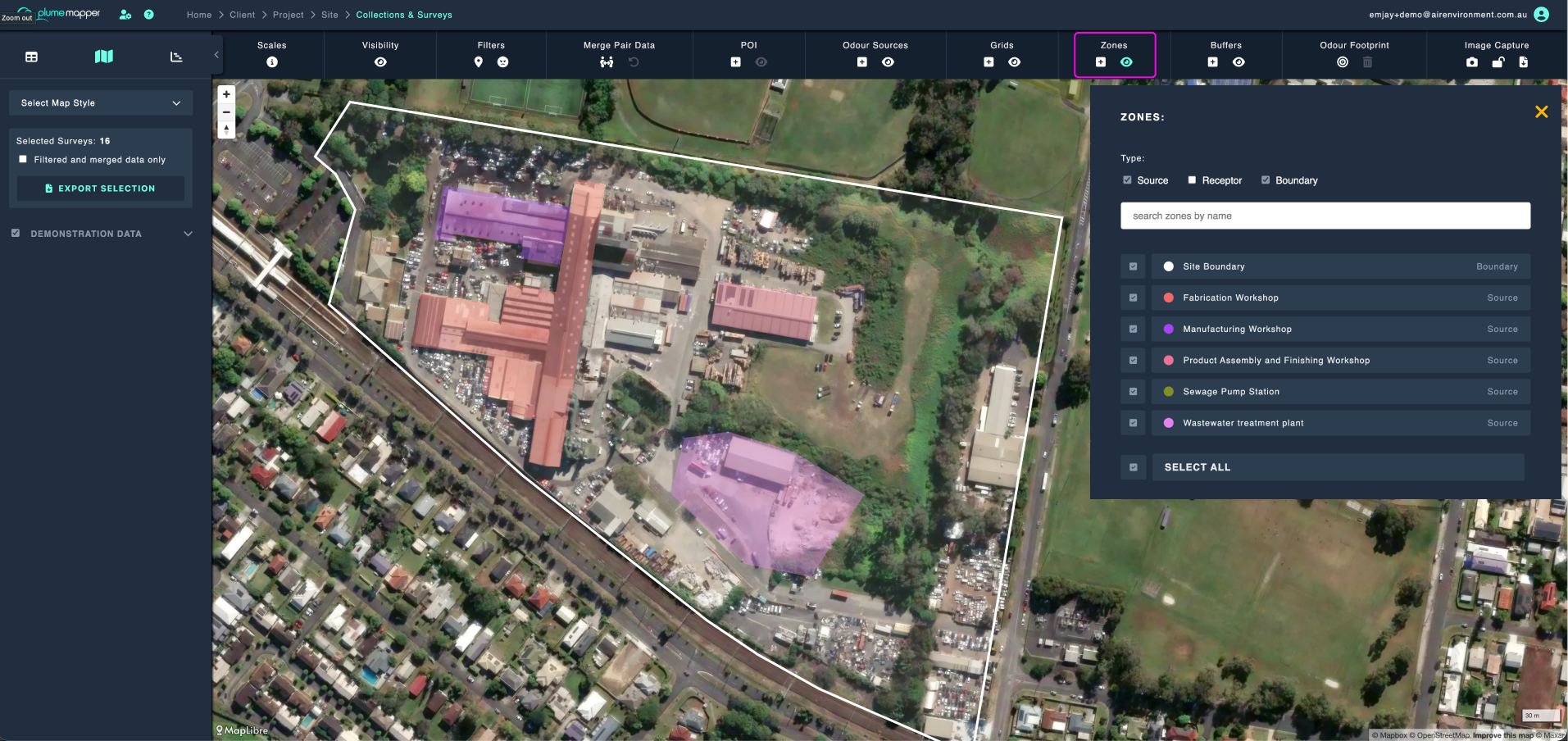1568x741 pixels.
Task: Uncheck the Boundary type filter
Action: [x=1266, y=180]
